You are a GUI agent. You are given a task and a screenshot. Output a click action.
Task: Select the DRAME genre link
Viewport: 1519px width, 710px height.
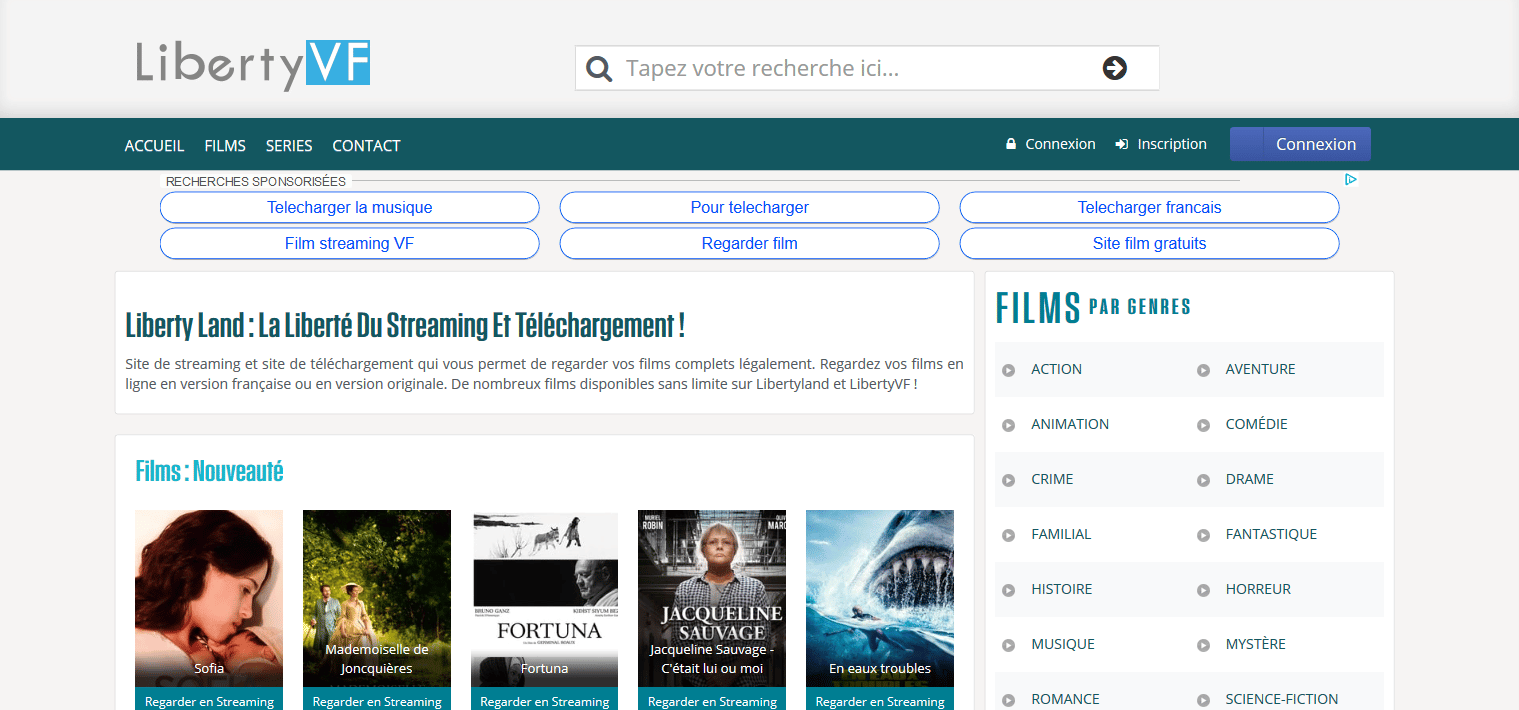(1249, 479)
